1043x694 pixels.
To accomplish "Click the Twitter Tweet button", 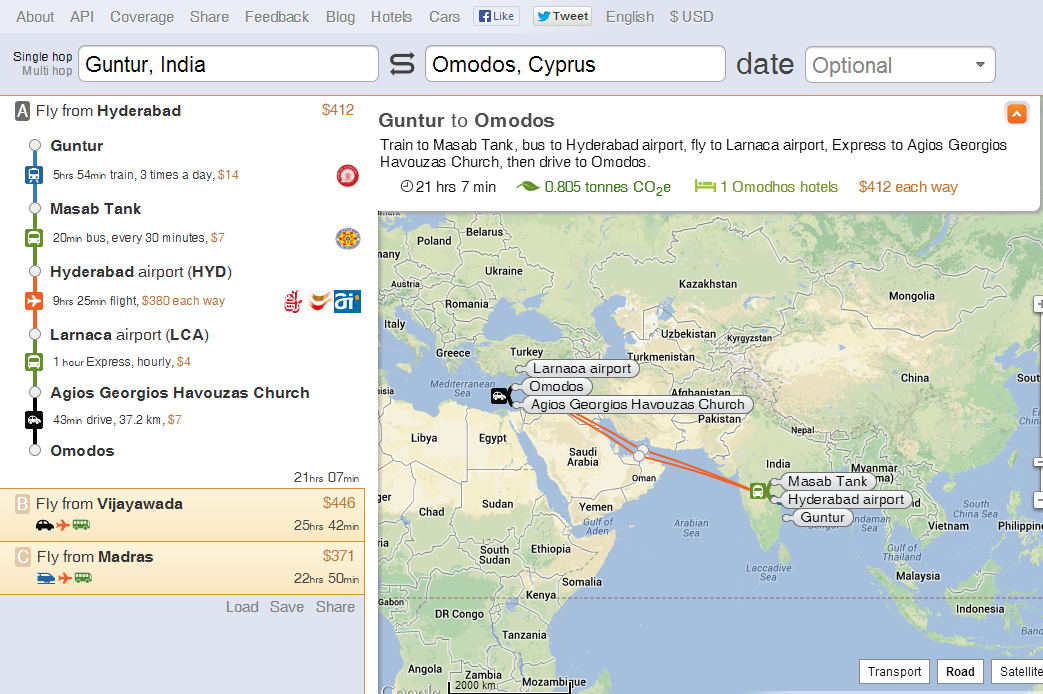I will click(563, 16).
